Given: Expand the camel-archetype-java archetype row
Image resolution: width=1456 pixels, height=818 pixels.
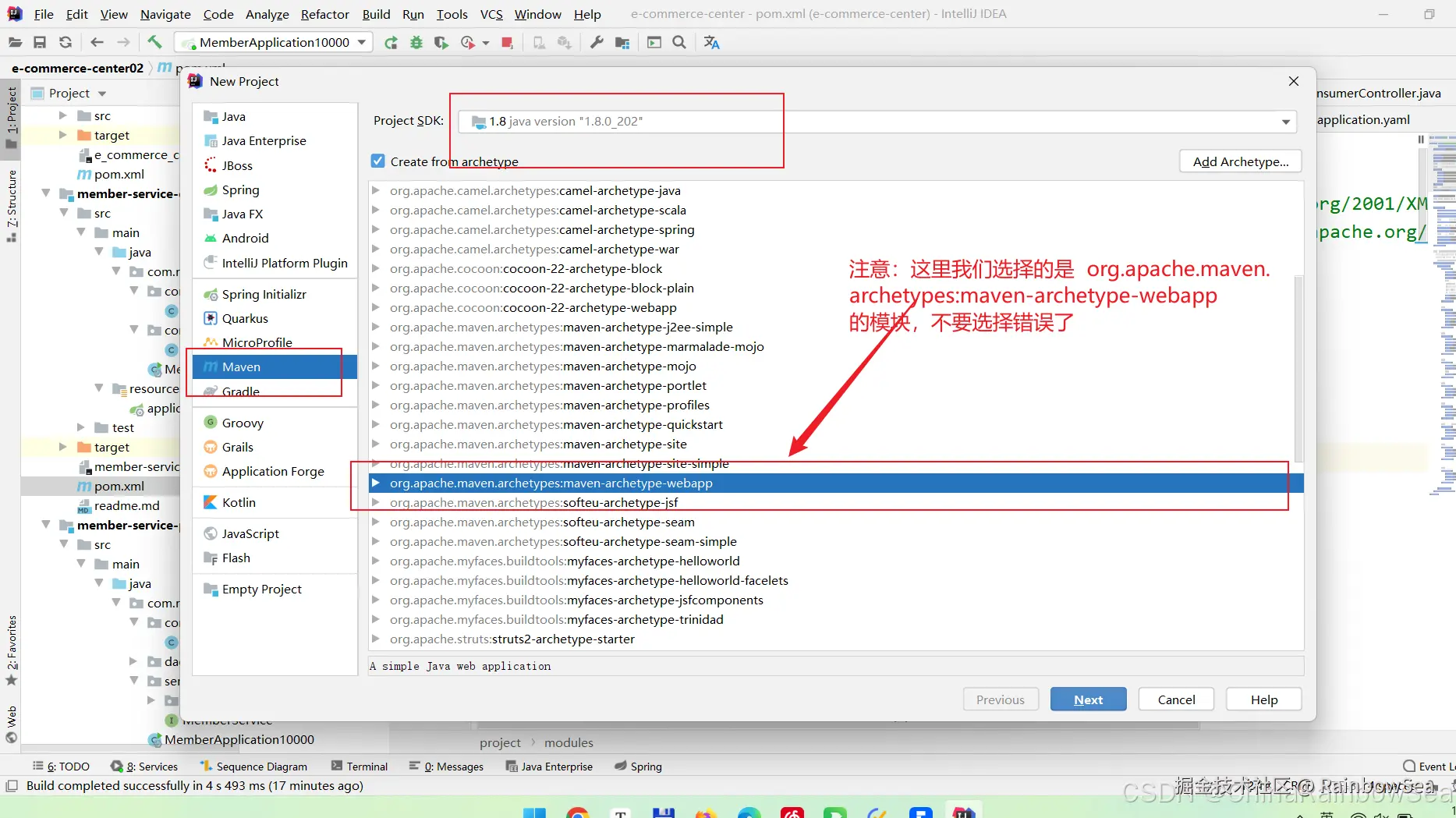Looking at the screenshot, I should point(375,190).
